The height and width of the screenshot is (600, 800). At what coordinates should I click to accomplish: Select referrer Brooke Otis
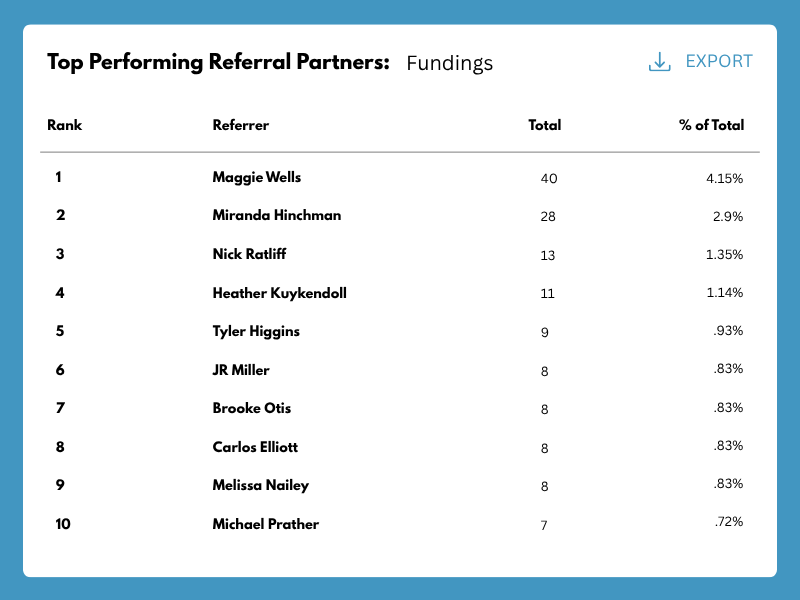(252, 408)
